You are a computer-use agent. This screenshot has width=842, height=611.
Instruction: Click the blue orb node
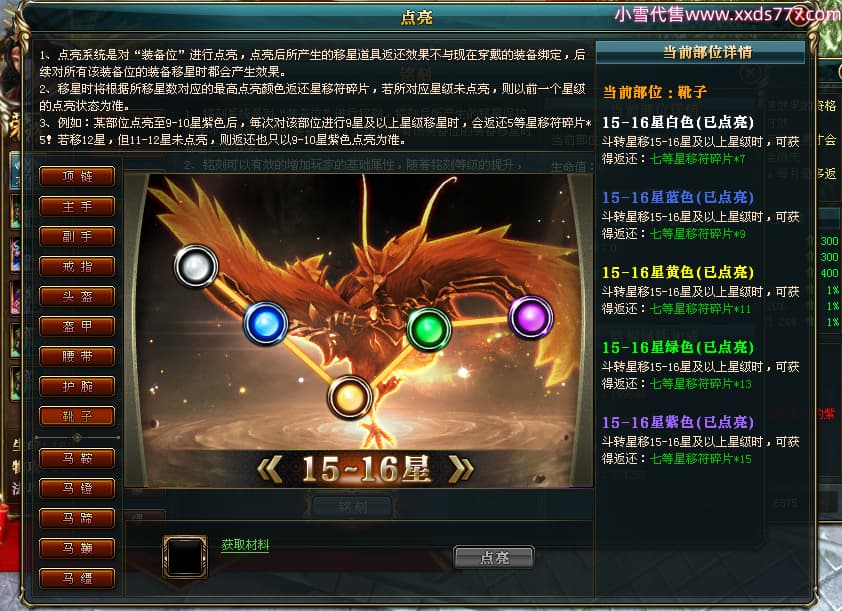point(266,324)
